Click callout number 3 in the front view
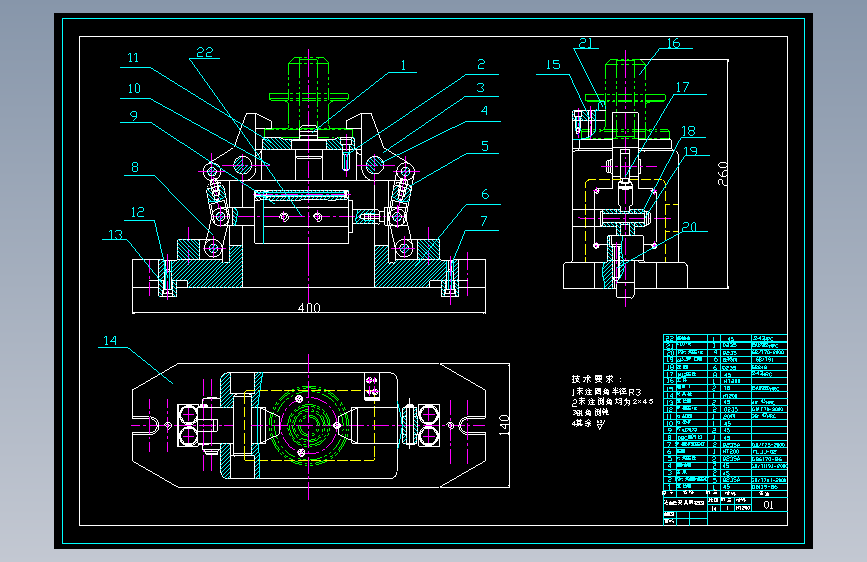Image resolution: width=867 pixels, height=562 pixels. point(480,87)
